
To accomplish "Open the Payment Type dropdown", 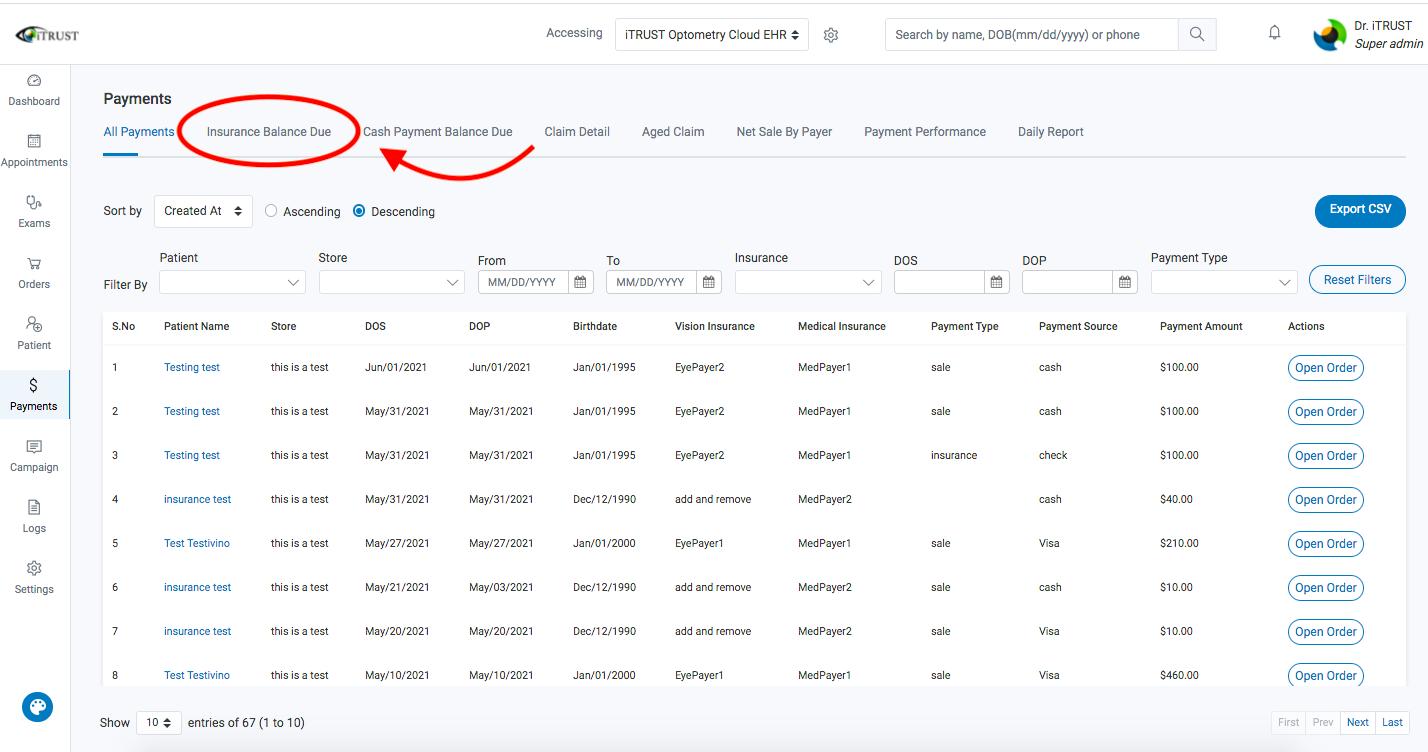I will (1222, 281).
